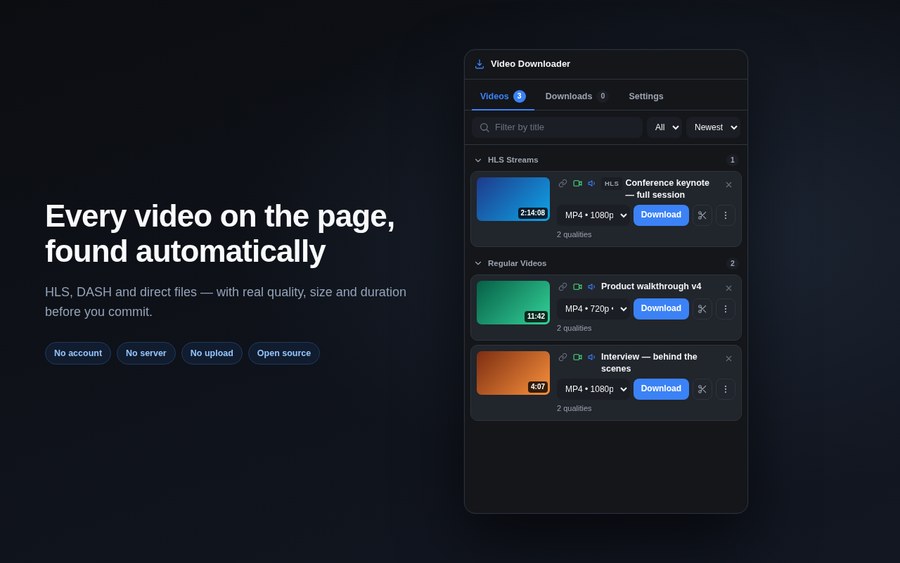The image size is (900, 563).
Task: Click the HLS, DASH and direct files description
Action: tap(226, 302)
